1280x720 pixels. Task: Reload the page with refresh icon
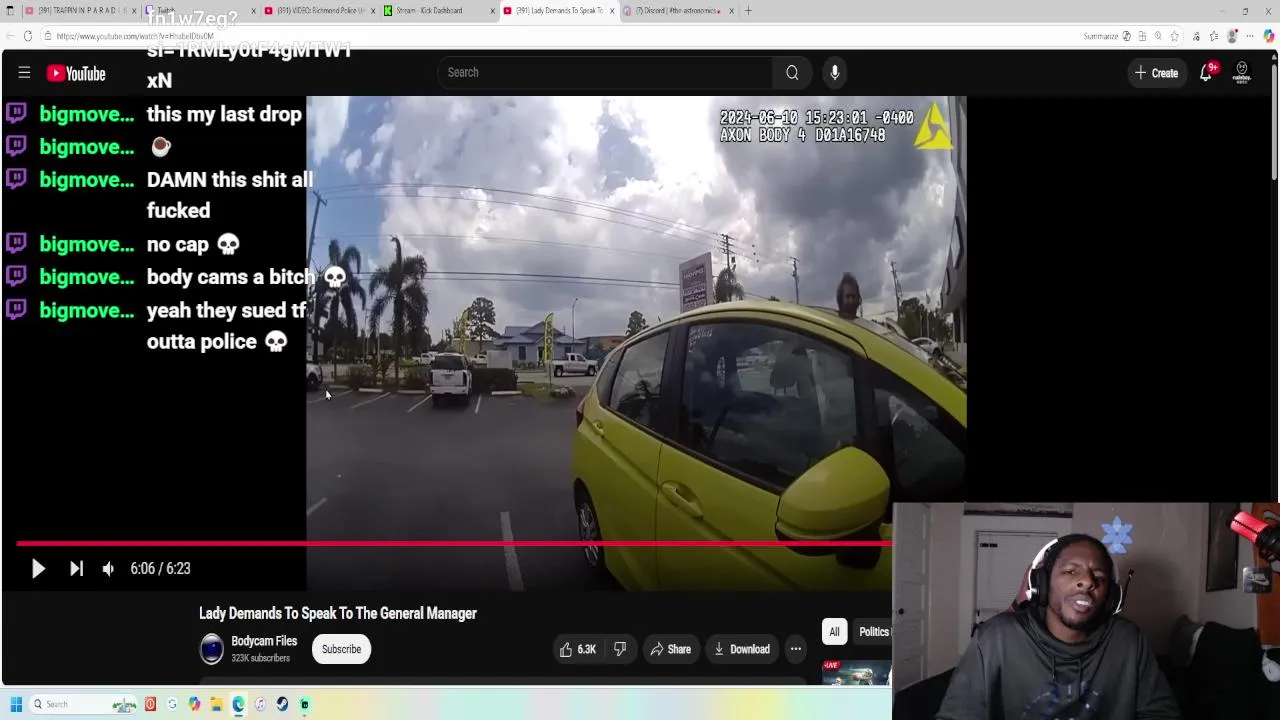coord(27,36)
